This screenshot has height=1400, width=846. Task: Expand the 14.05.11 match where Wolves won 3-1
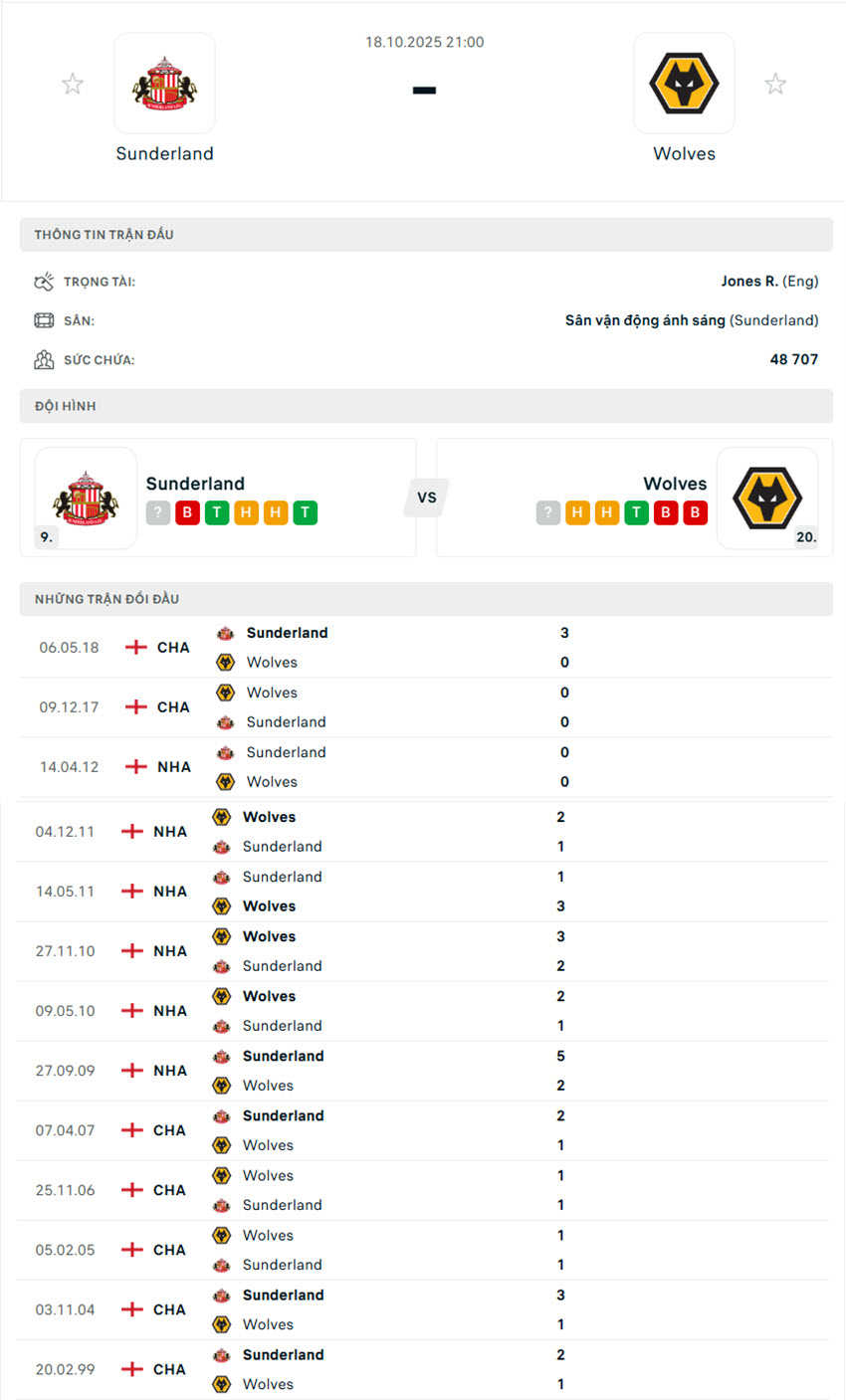coord(423,891)
